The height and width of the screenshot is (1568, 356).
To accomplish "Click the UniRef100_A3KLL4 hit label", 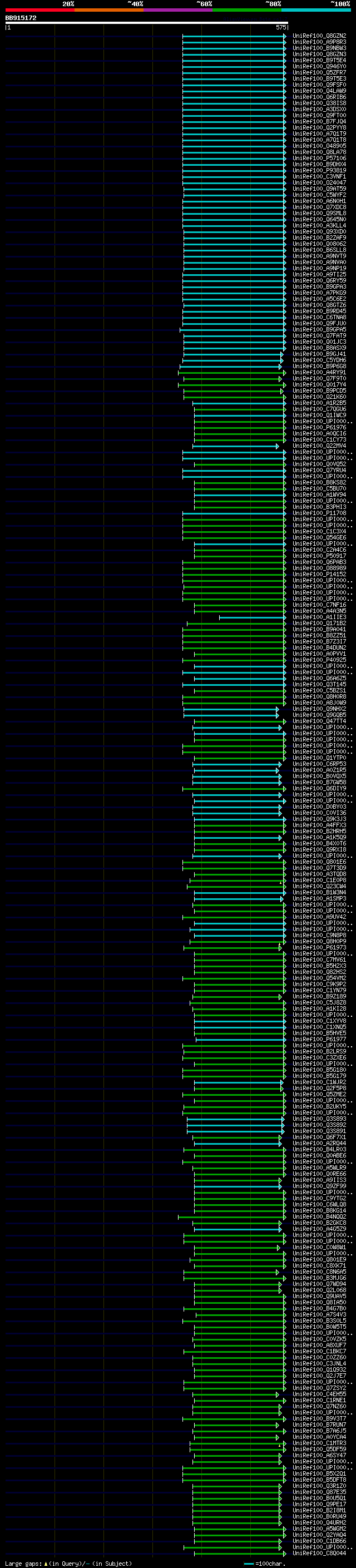I will click(319, 226).
